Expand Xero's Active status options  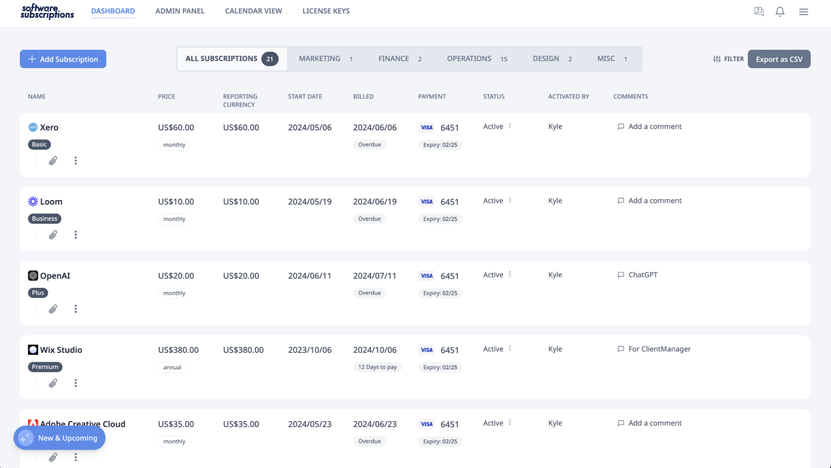coord(510,126)
